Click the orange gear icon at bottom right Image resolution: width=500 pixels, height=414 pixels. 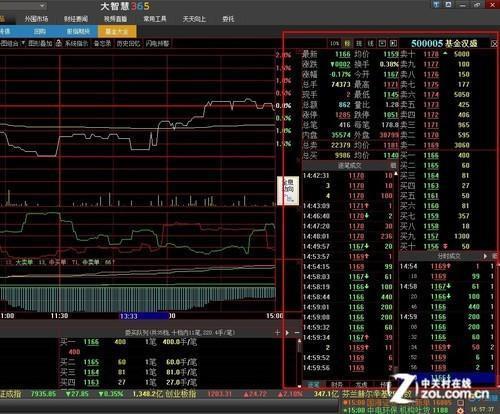pos(461,411)
